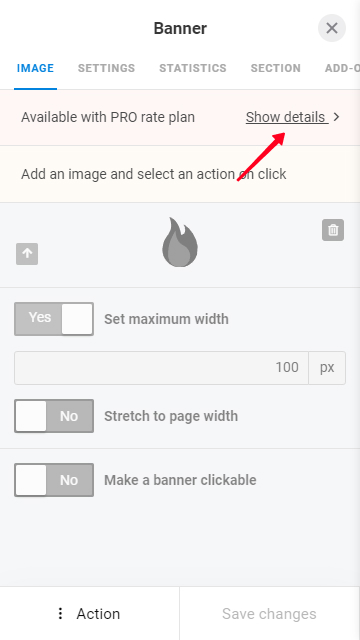Image resolution: width=360 pixels, height=640 pixels.
Task: Open the Section tab
Action: [276, 68]
